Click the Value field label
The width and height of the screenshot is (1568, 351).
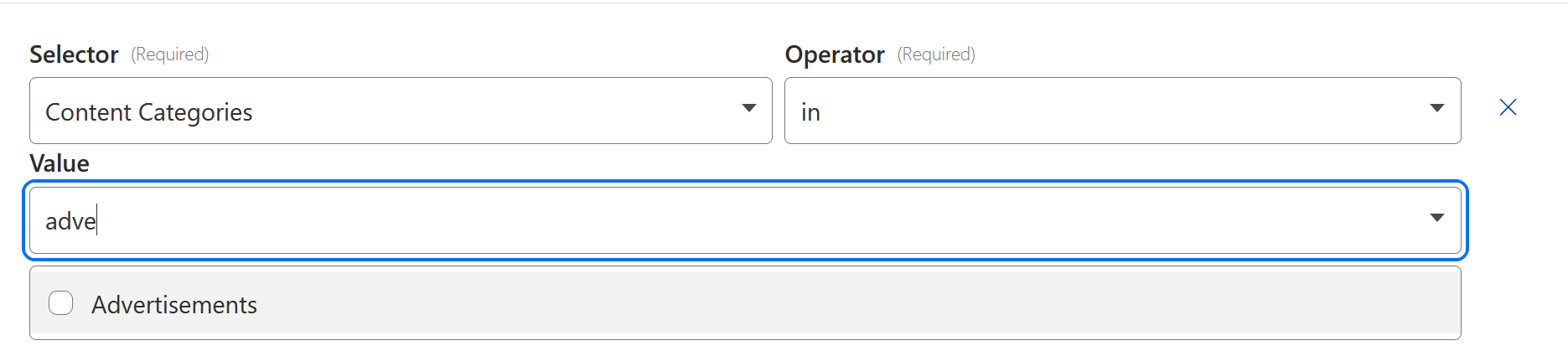[x=60, y=163]
